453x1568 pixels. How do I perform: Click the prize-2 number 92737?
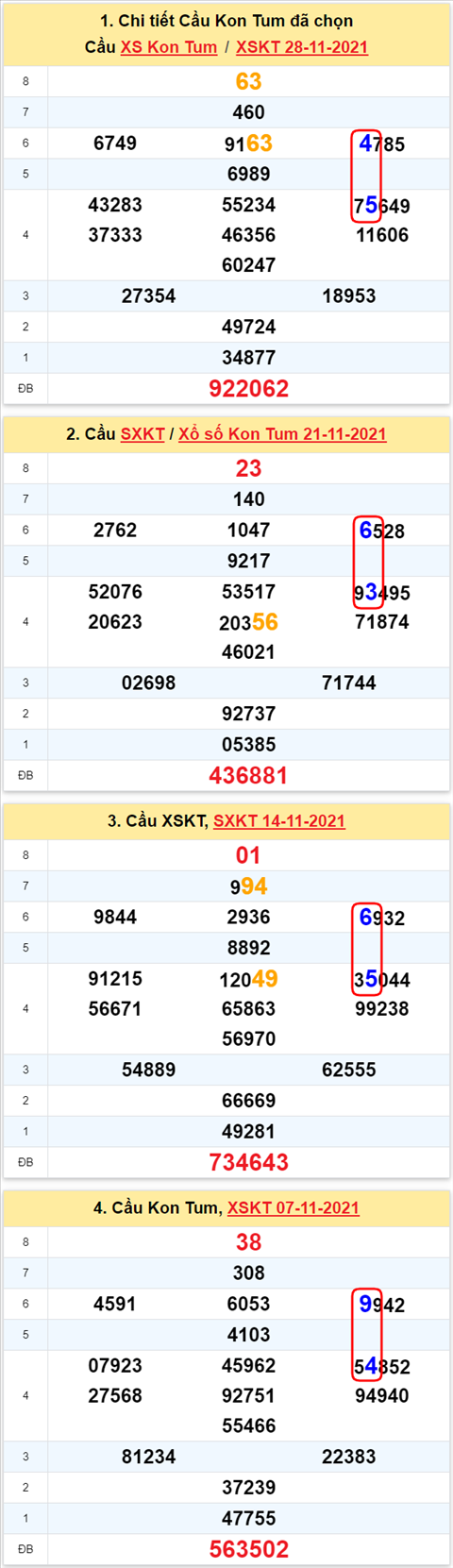pos(249,715)
